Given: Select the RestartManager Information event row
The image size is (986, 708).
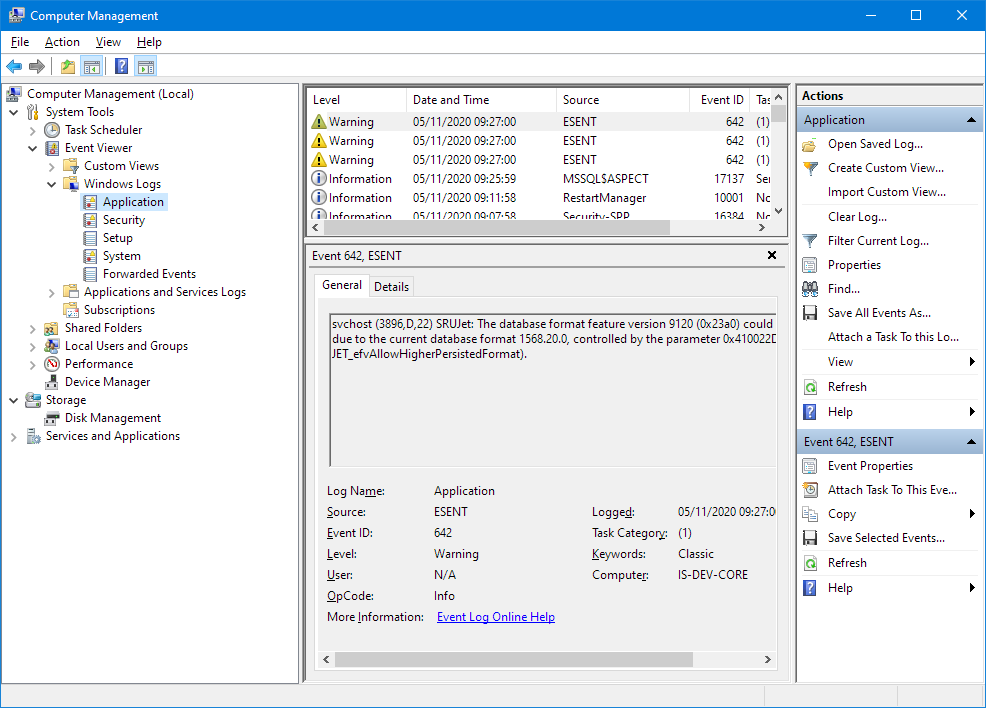Looking at the screenshot, I should (x=540, y=197).
